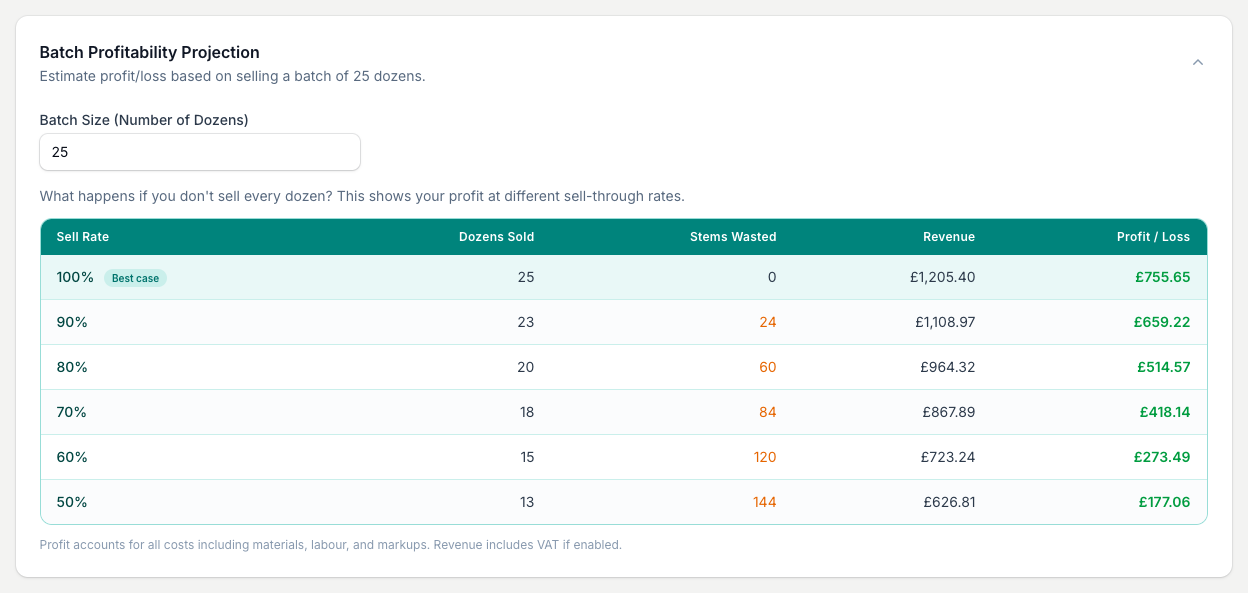Click dozens sold value 20
The height and width of the screenshot is (593, 1248).
pos(526,367)
